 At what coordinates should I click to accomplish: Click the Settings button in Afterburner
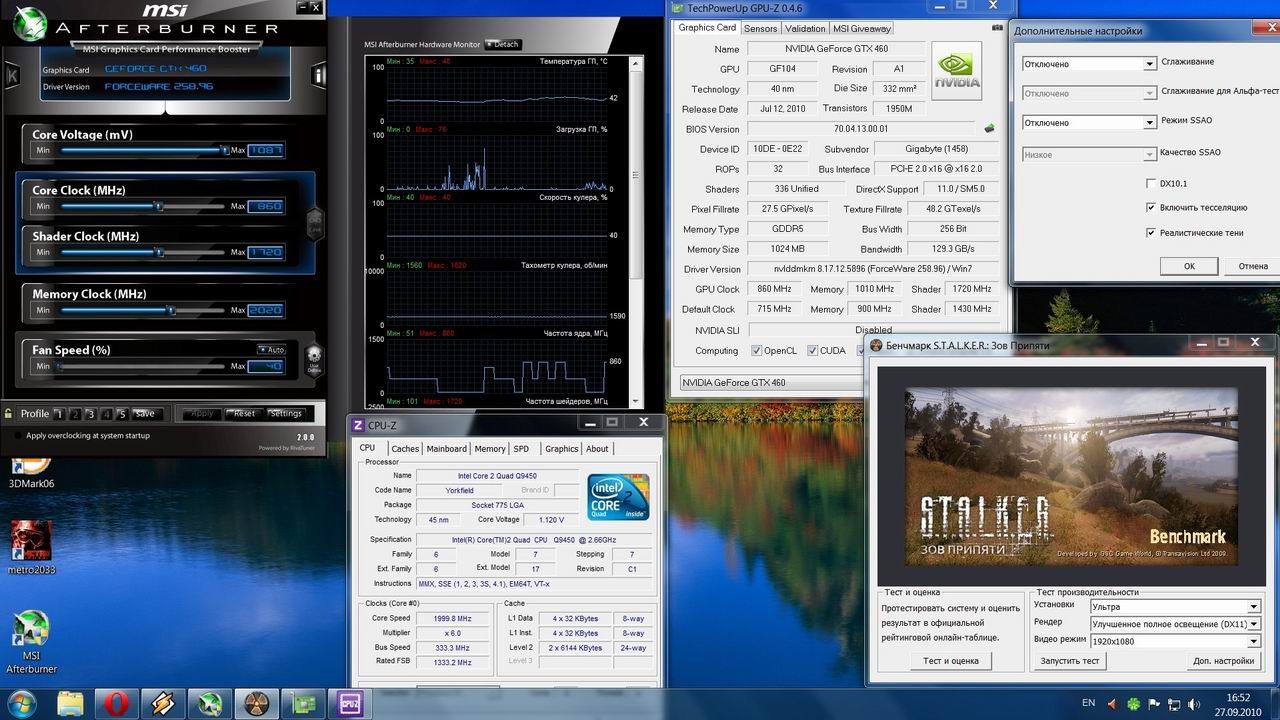point(285,413)
